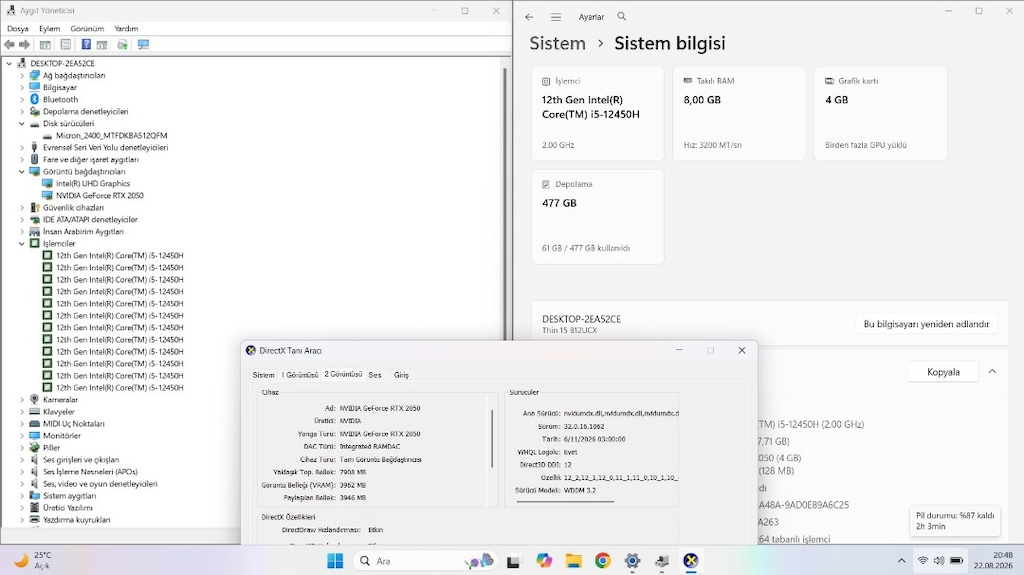Show hidden icons via system tray chevron
Image resolution: width=1024 pixels, height=575 pixels.
pyautogui.click(x=901, y=561)
